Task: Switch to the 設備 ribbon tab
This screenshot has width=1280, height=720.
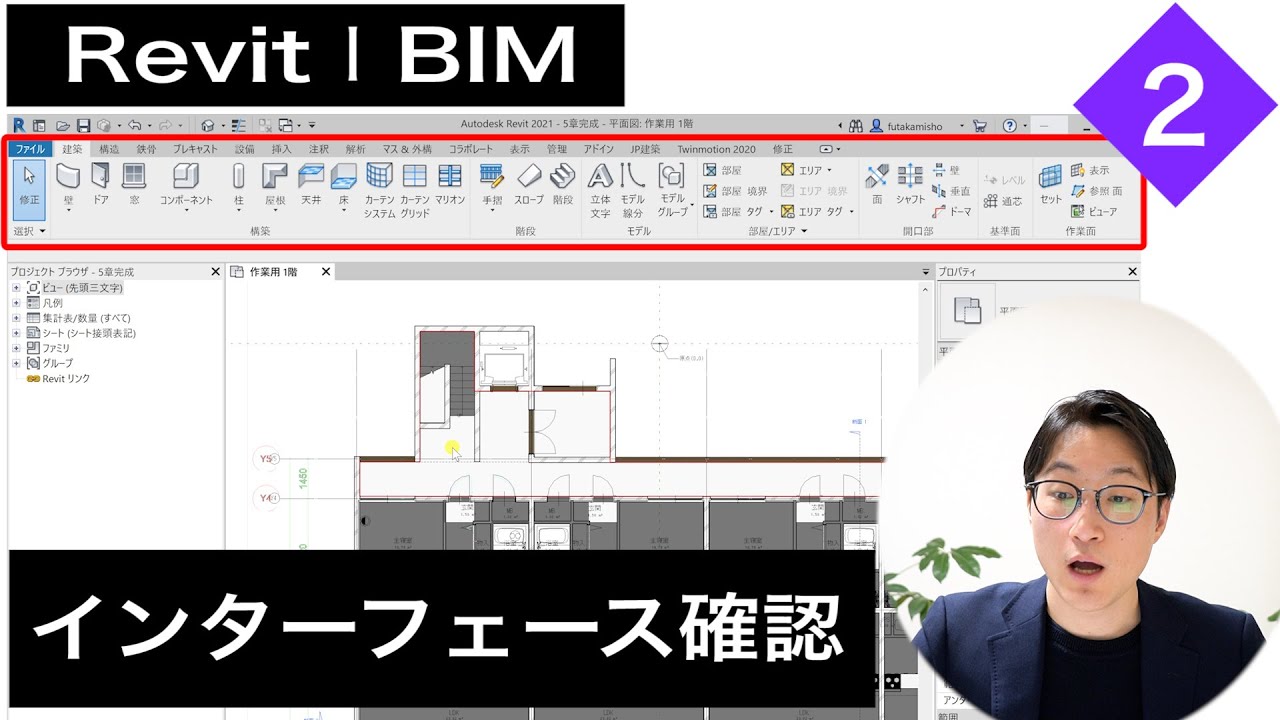Action: 245,149
